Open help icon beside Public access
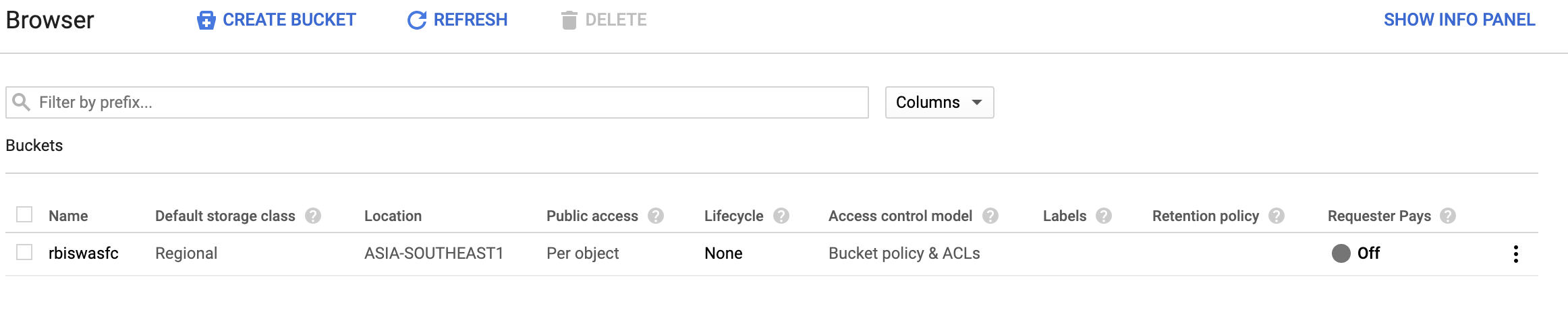The width and height of the screenshot is (1568, 310). tap(656, 216)
